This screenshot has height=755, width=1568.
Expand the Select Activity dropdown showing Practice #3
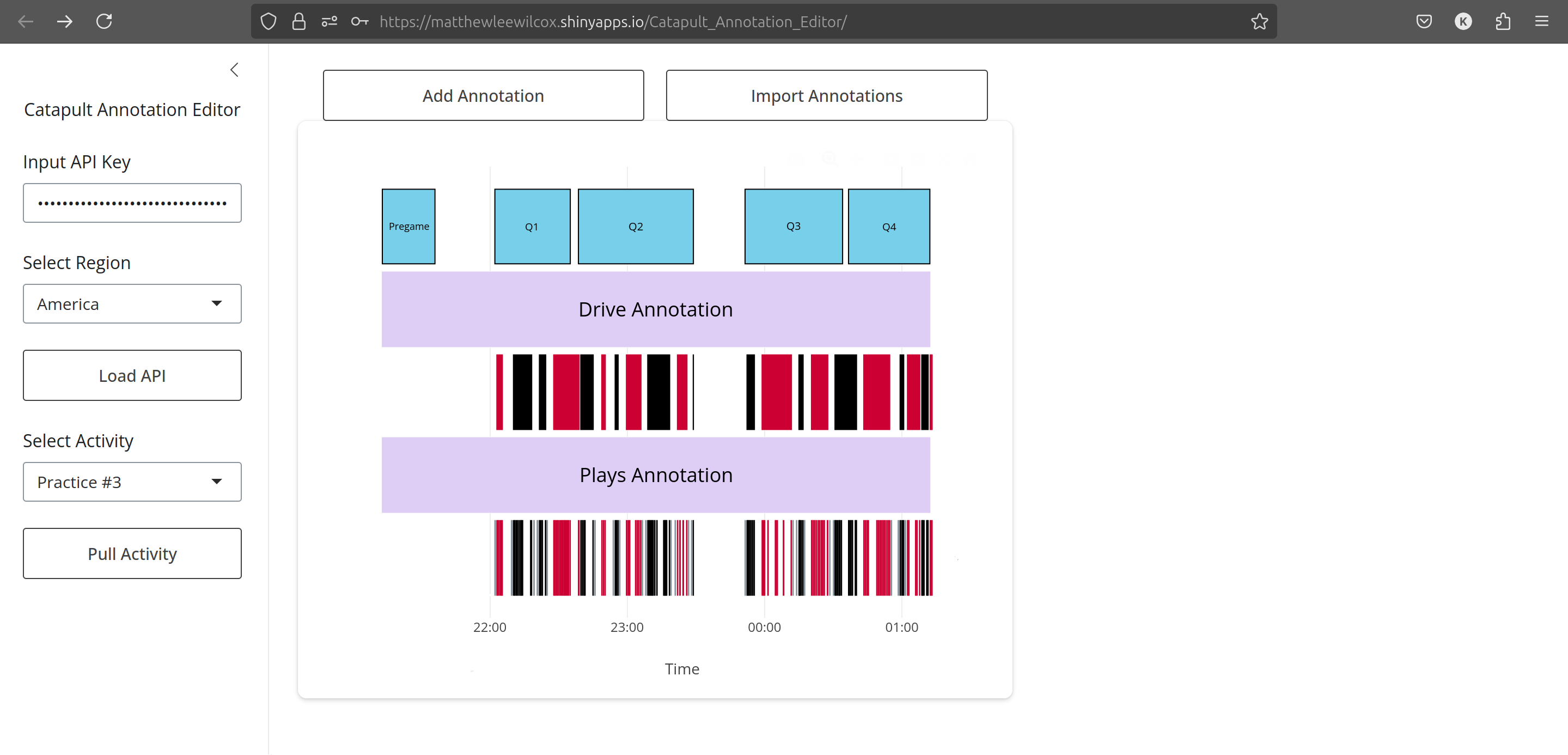[132, 482]
